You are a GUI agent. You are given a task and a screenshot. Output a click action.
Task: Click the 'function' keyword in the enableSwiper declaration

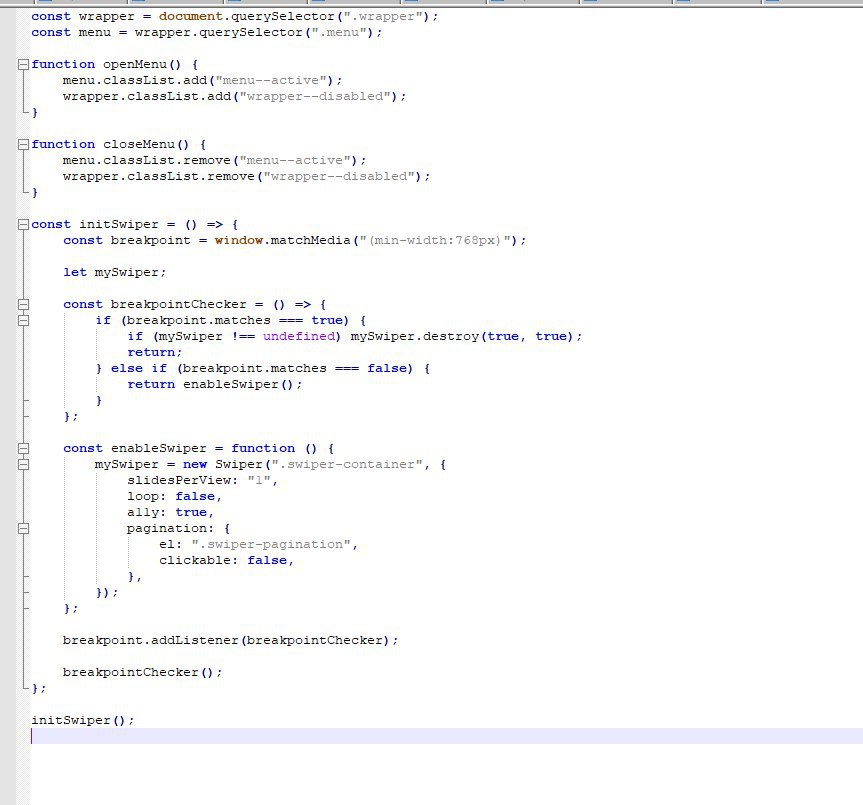(263, 448)
